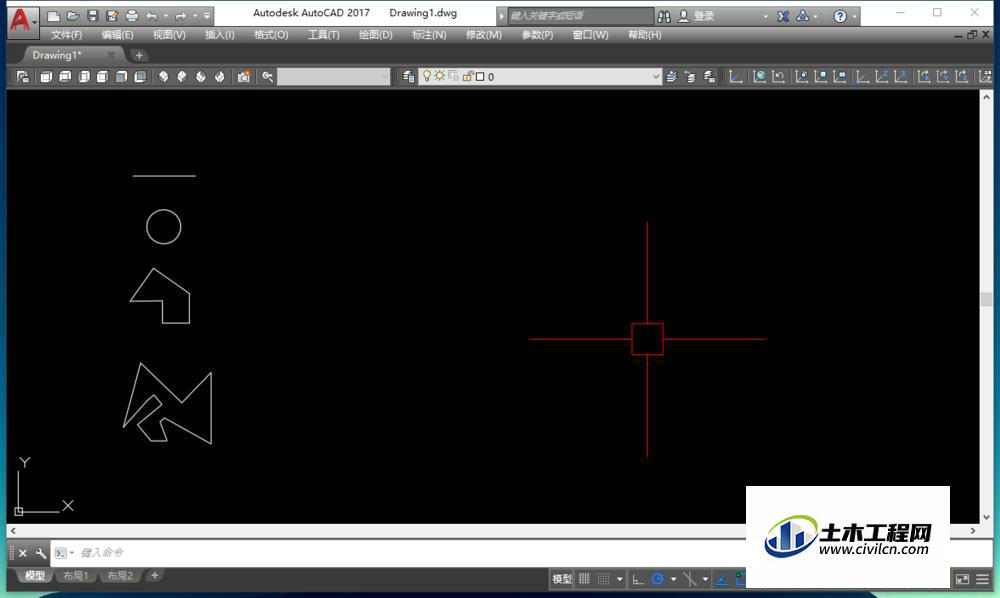Toggle the grid display in status bar
1000x598 pixels.
584,579
